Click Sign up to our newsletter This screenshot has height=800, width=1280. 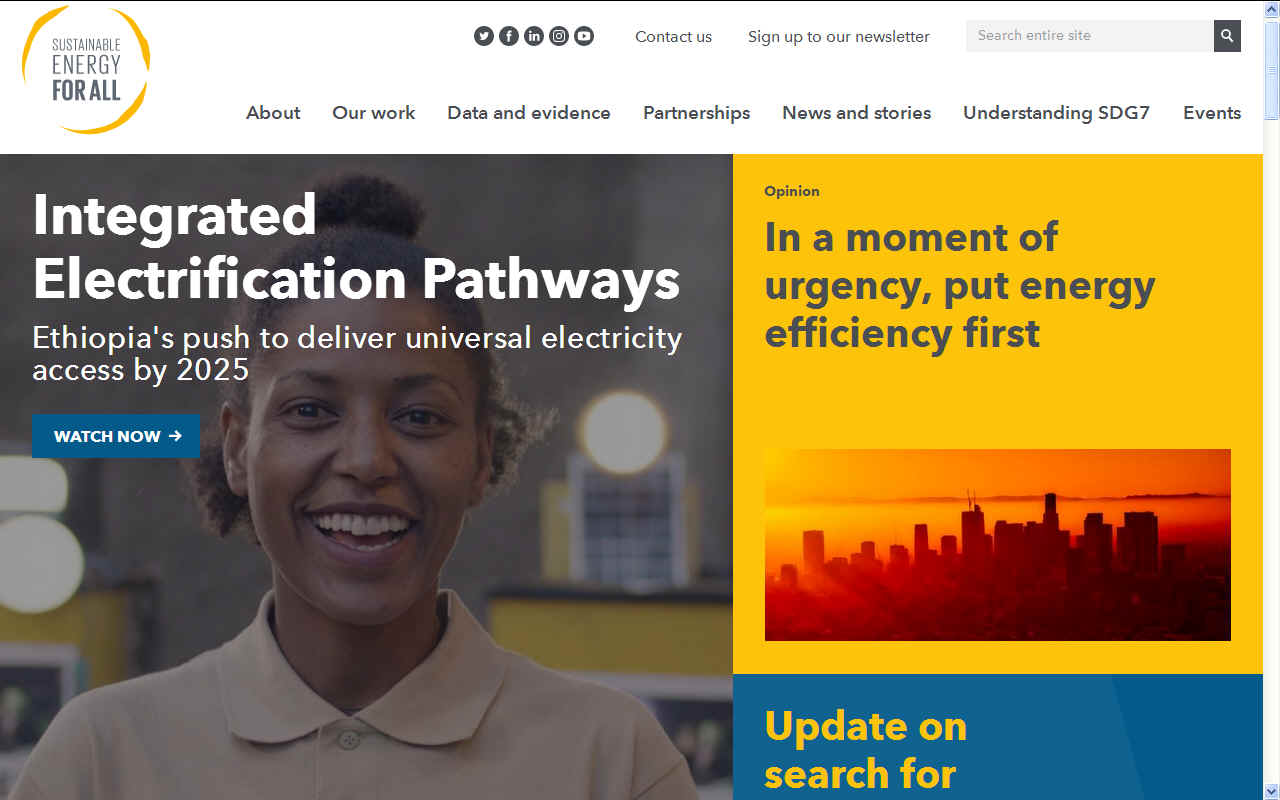tap(839, 36)
